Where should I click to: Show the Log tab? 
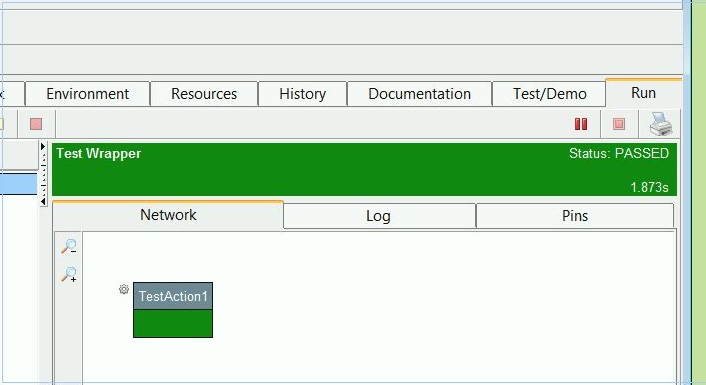tap(378, 216)
